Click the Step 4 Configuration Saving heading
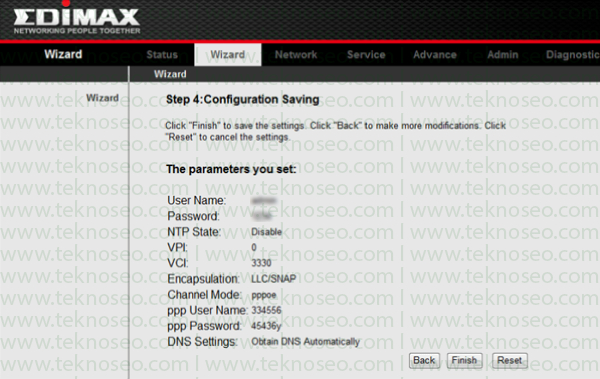Screen dimensions: 600x379 pos(243,100)
